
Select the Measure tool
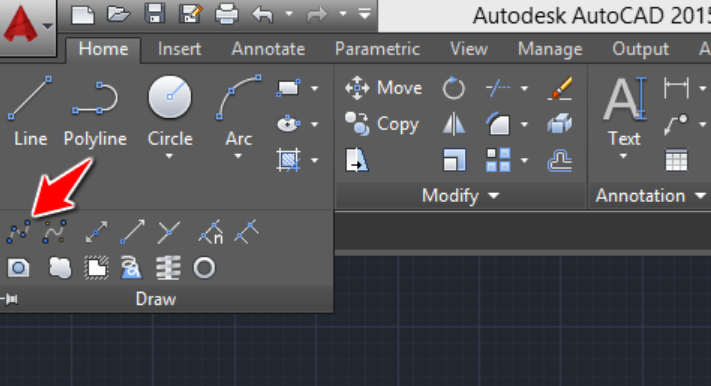pyautogui.click(x=247, y=232)
